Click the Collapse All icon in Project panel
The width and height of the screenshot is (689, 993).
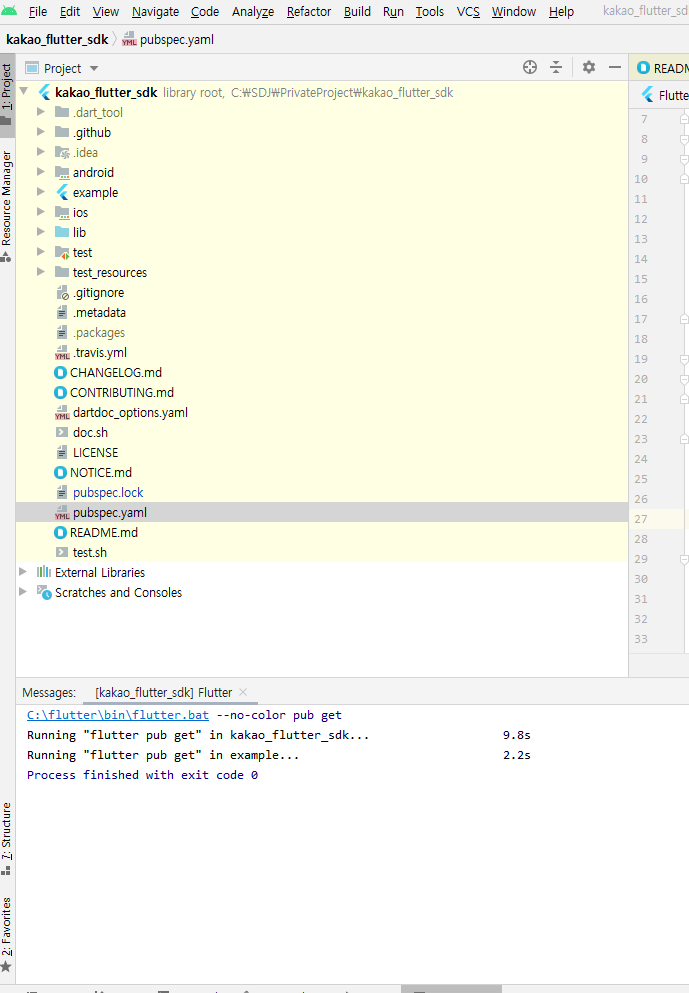point(556,67)
